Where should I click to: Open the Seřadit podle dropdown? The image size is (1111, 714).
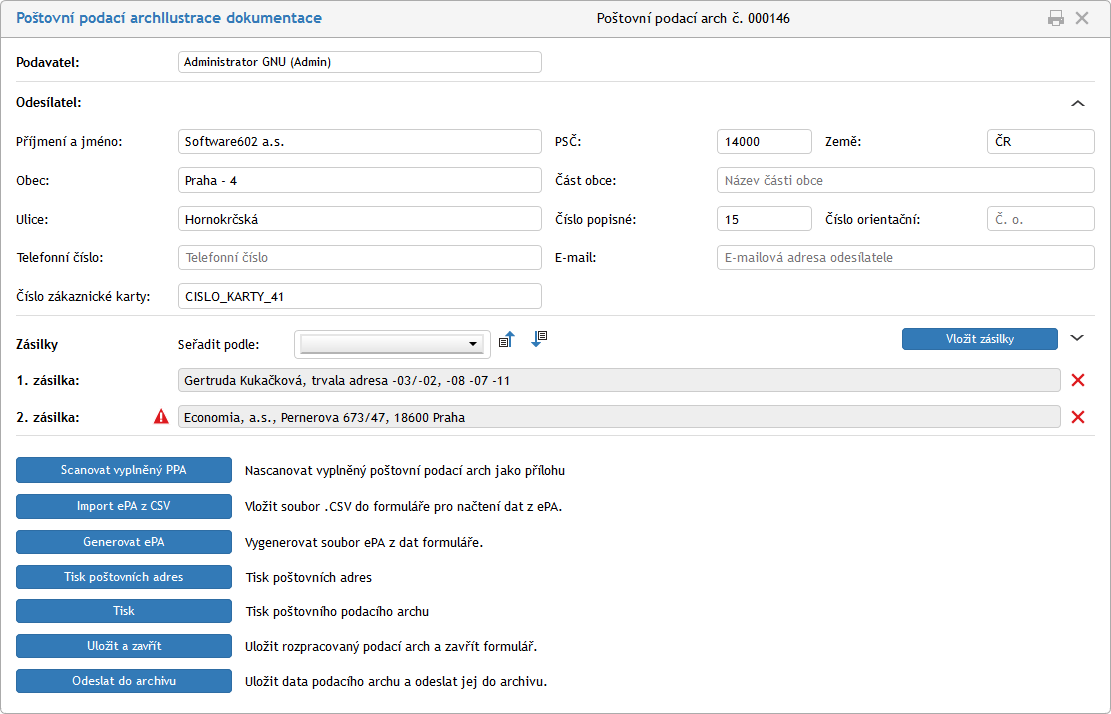[x=392, y=344]
